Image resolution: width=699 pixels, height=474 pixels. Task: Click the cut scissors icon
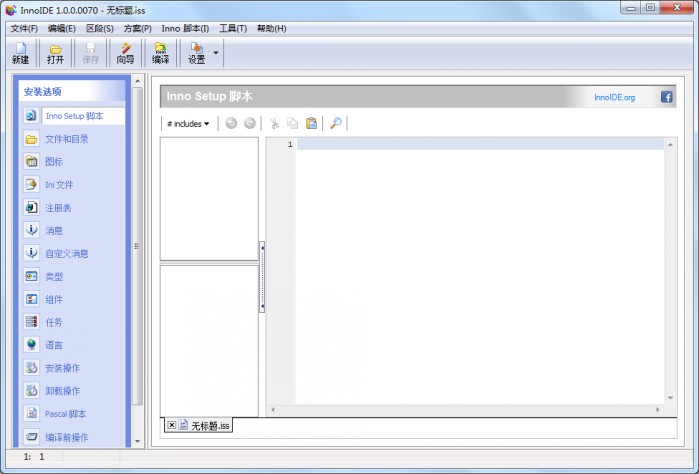274,123
